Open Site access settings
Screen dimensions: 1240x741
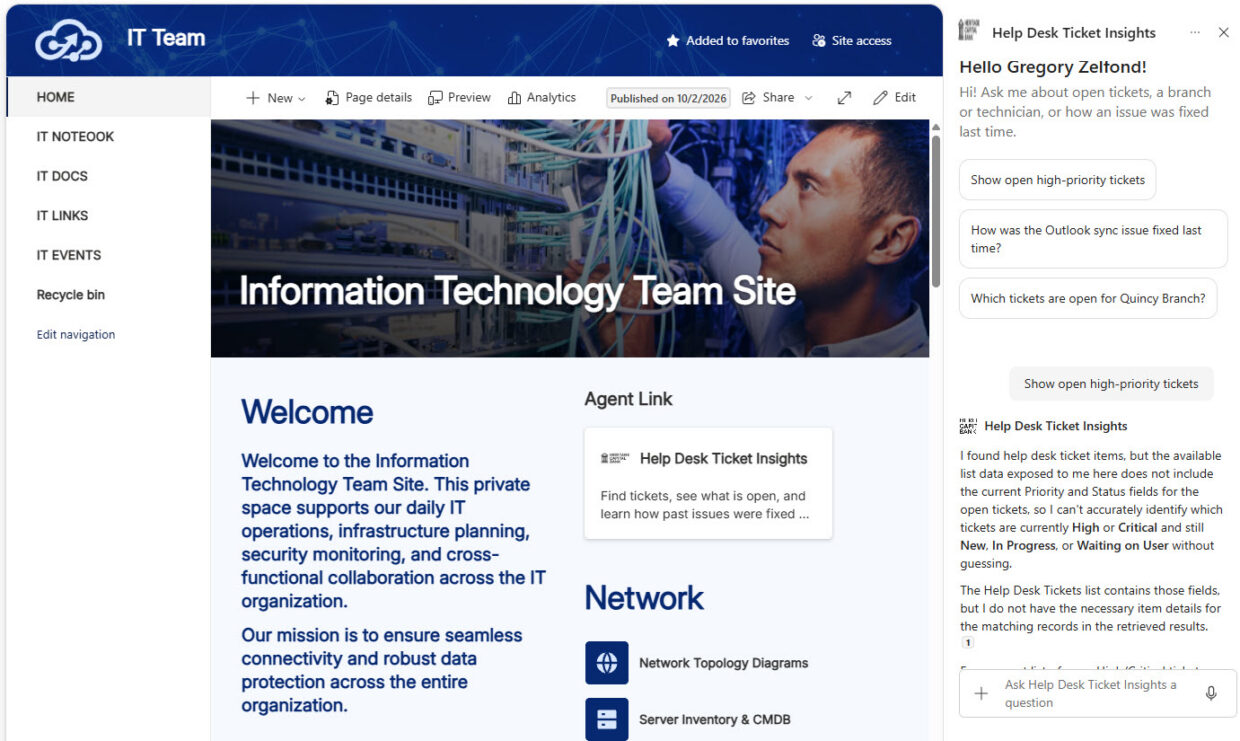coord(851,41)
